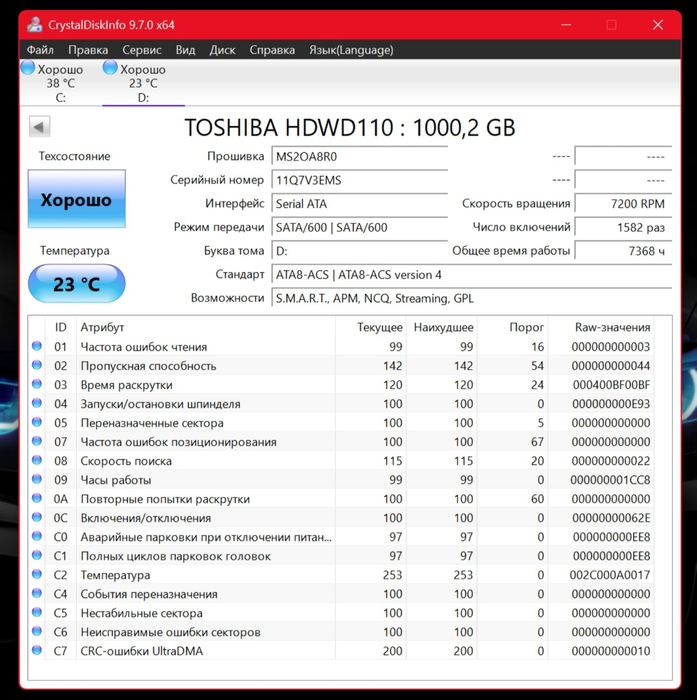
Task: Click the 23 °C temperature button
Action: point(76,284)
